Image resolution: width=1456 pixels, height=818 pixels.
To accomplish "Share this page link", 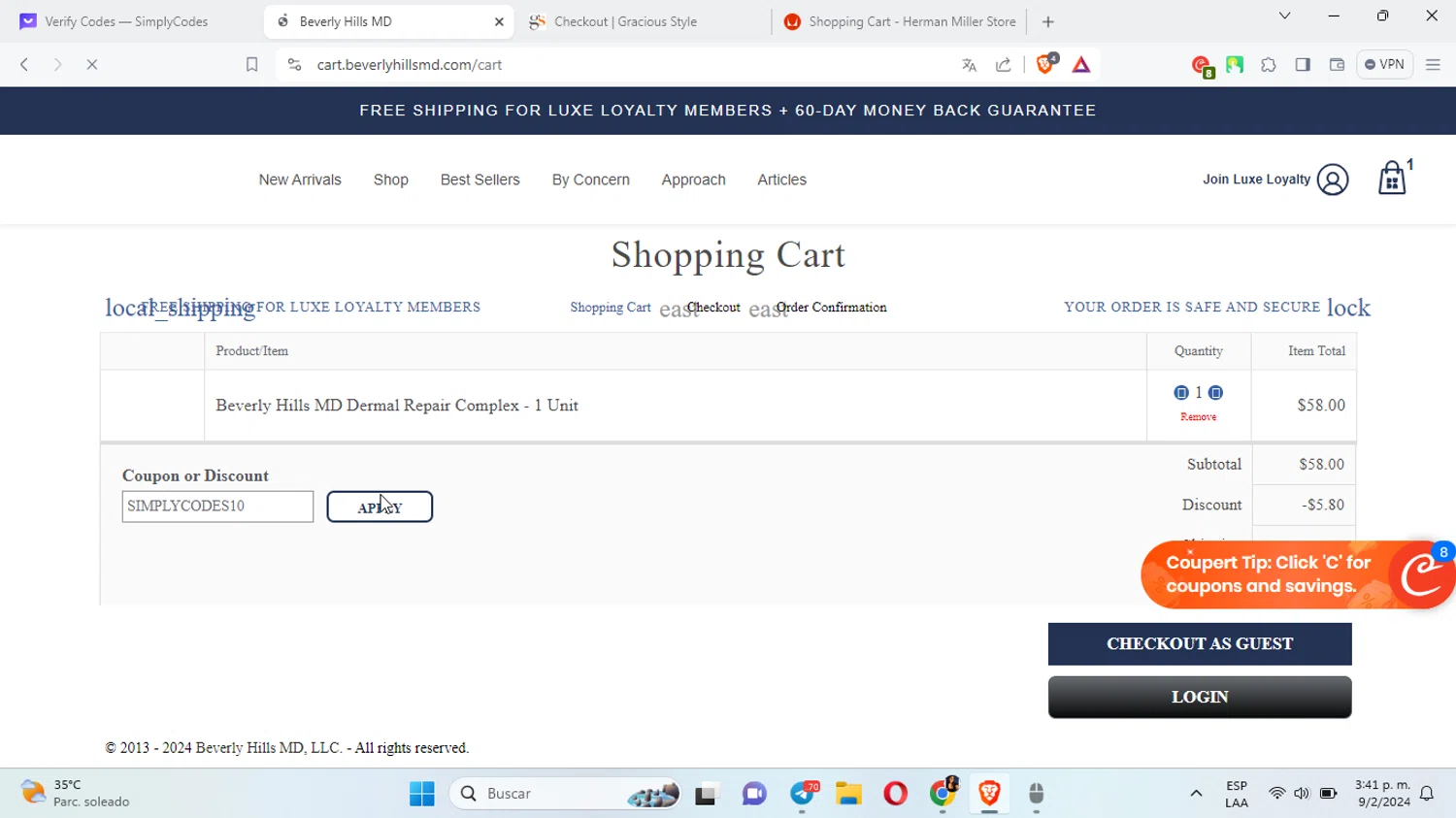I will [1004, 65].
